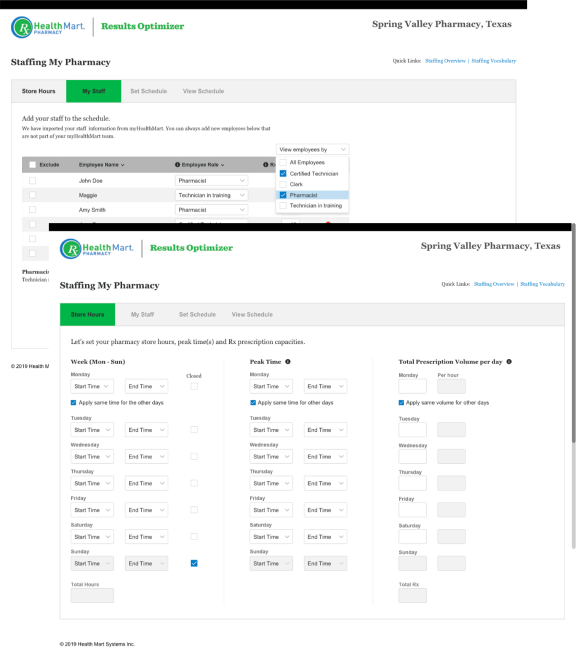Open View Schedule tab in back window

203,91
